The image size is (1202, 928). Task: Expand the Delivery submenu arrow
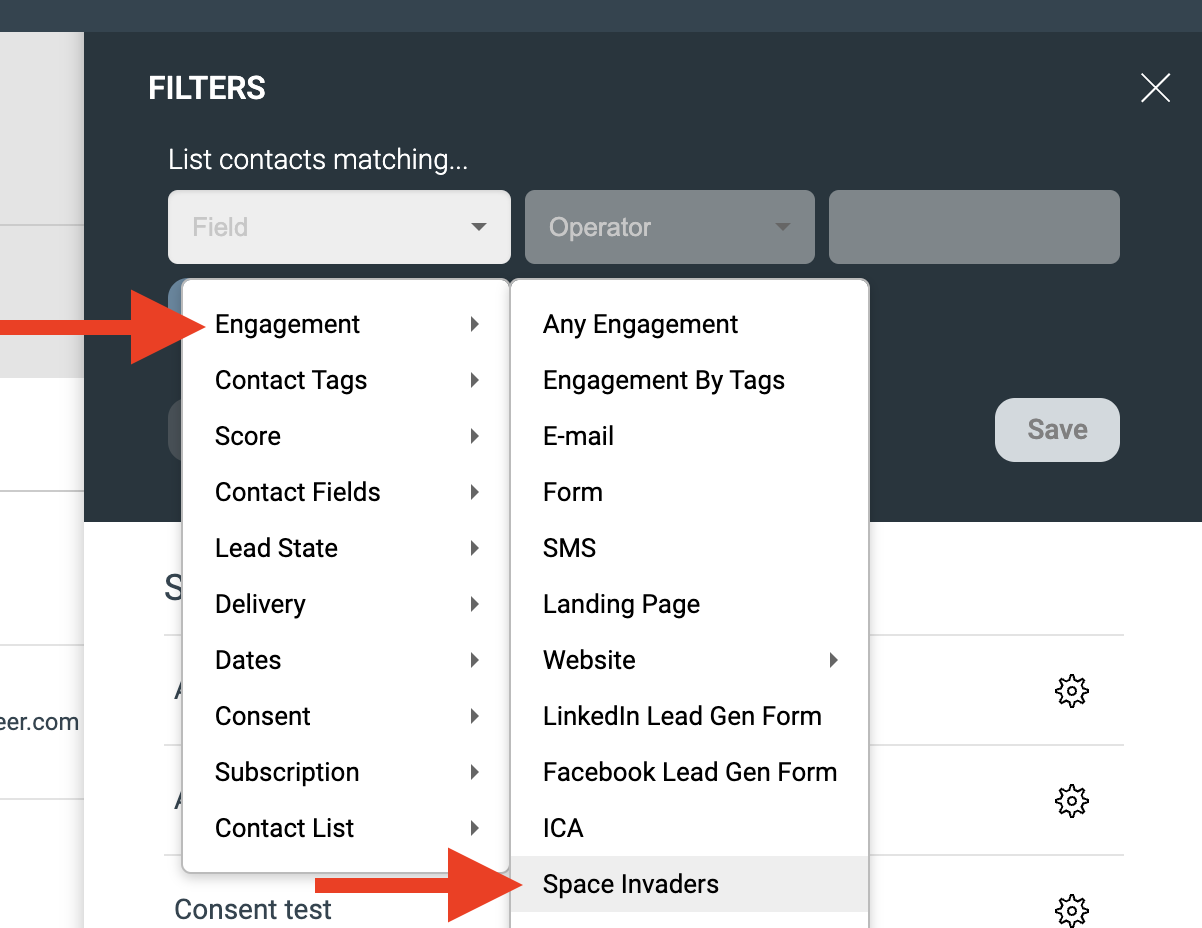[x=475, y=604]
